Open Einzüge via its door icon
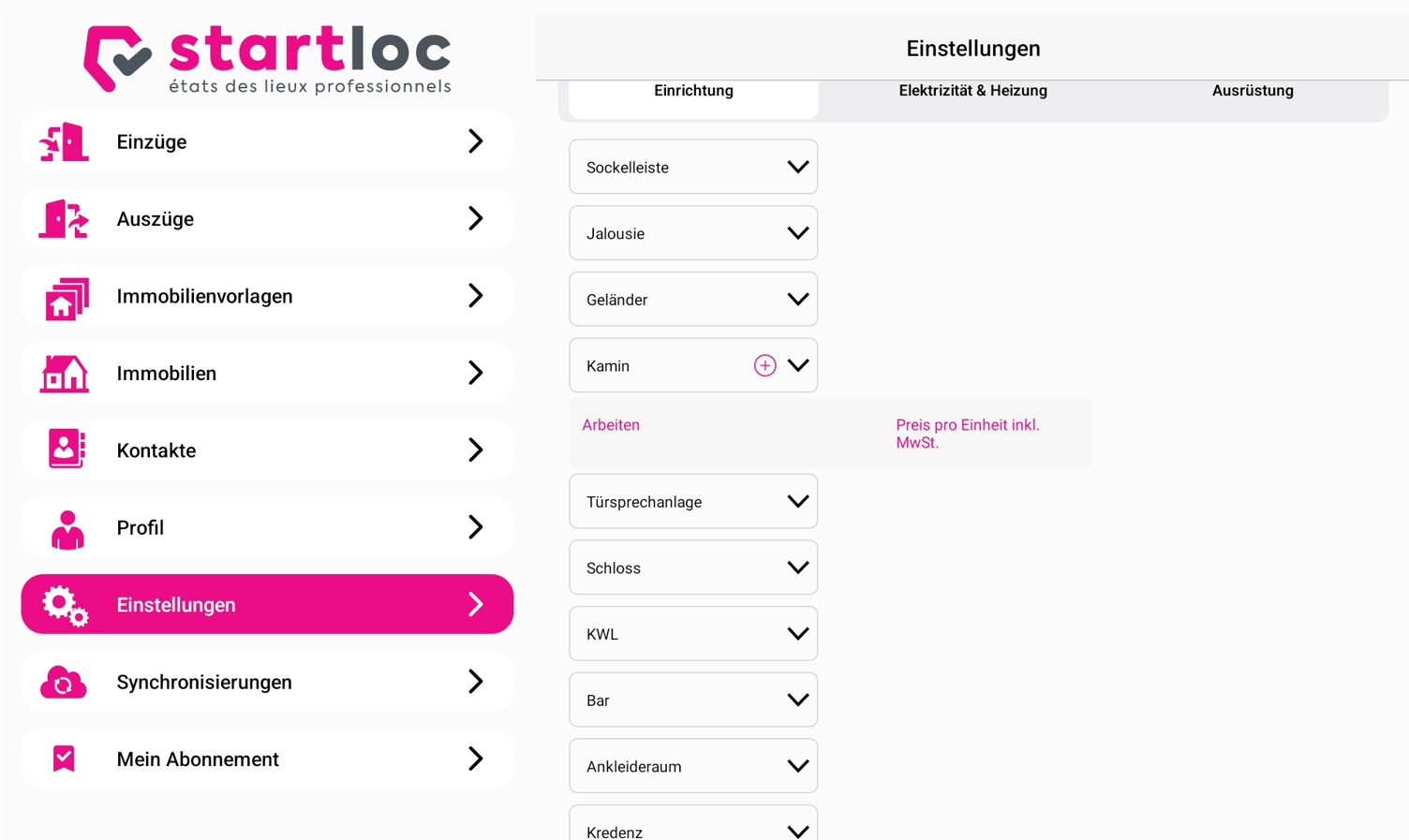Screen dimensions: 1409x840 click(x=64, y=141)
